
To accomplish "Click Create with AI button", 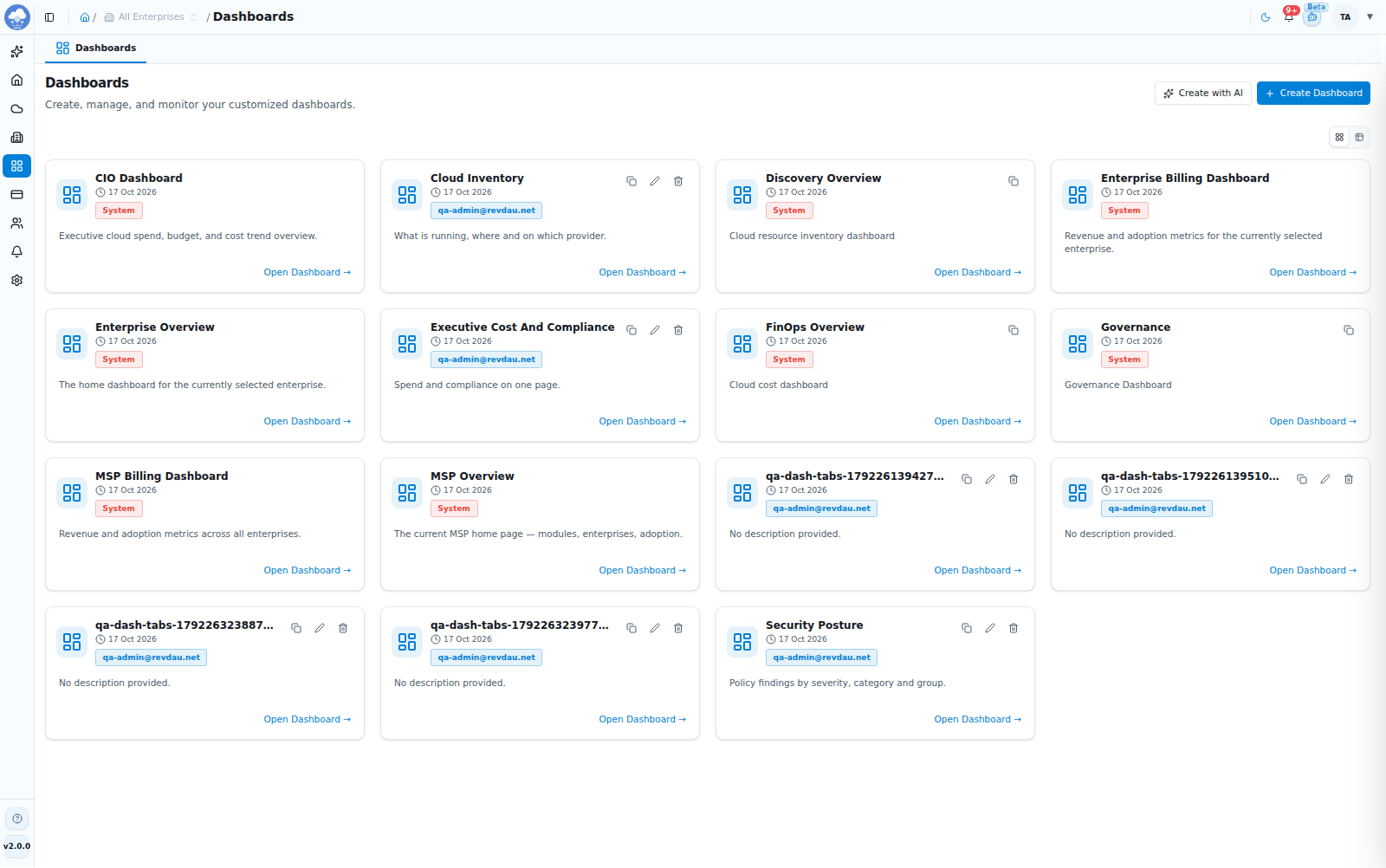I will click(1202, 94).
